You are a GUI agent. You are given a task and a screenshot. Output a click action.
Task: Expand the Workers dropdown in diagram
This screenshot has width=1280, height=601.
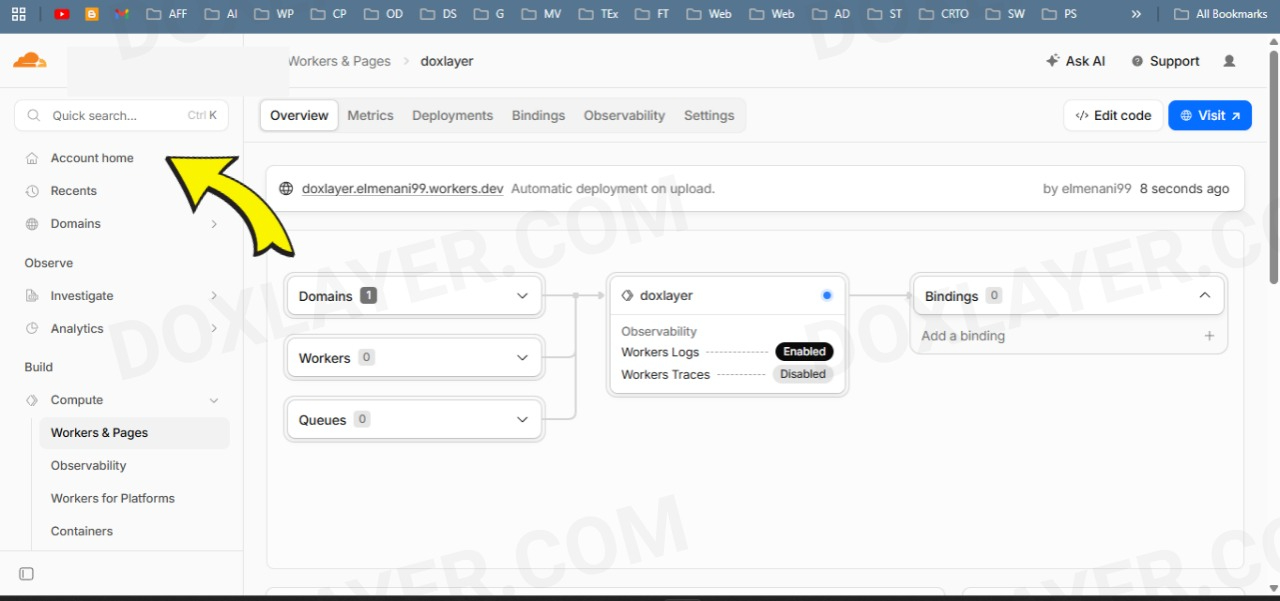click(522, 358)
